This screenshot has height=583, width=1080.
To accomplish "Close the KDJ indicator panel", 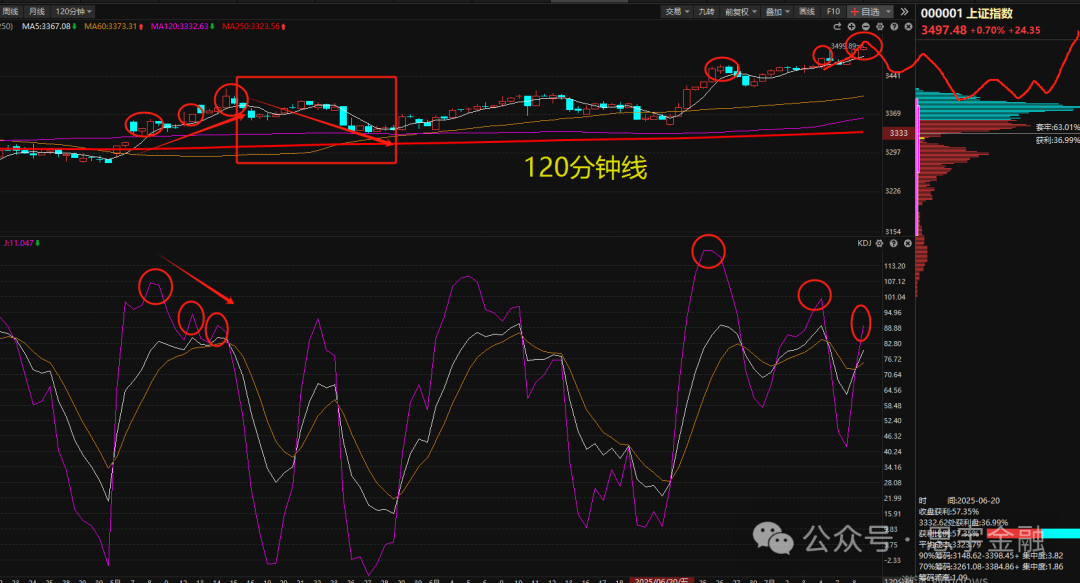I will [x=908, y=243].
